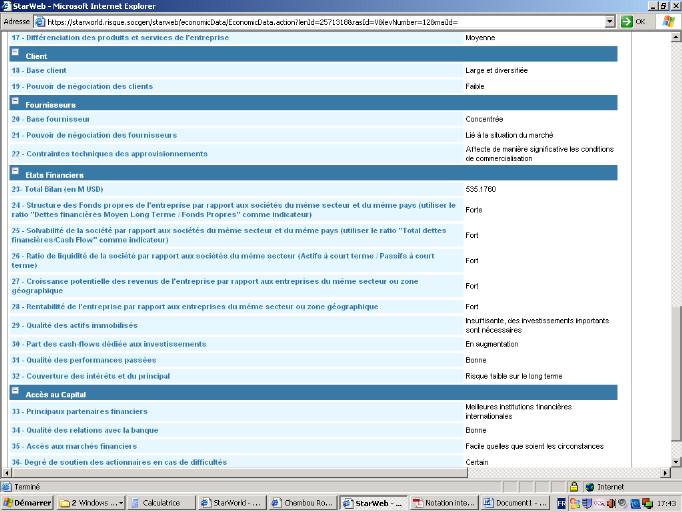The height and width of the screenshot is (512, 682).
Task: Click the horizontal scrollbar thumb
Action: tap(239, 472)
